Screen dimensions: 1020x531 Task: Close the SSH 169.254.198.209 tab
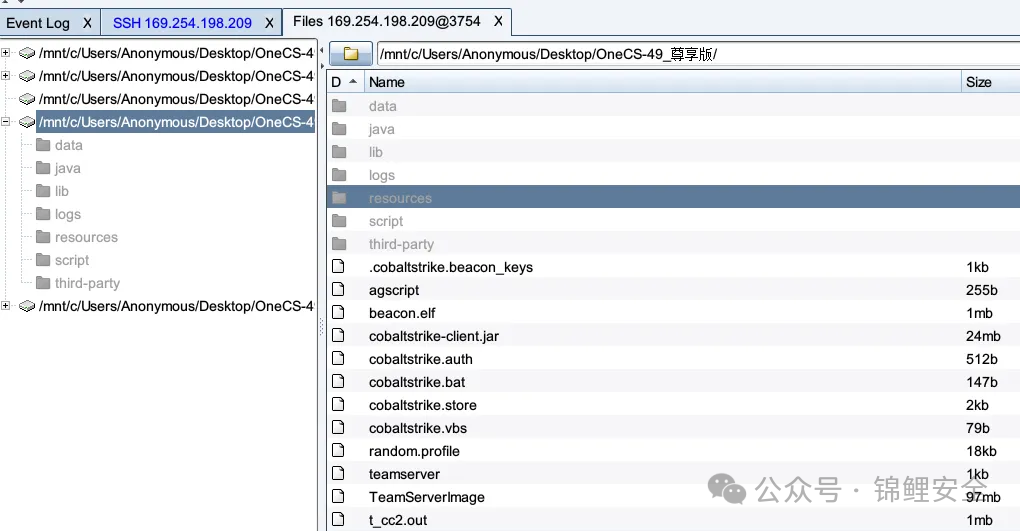coord(269,23)
